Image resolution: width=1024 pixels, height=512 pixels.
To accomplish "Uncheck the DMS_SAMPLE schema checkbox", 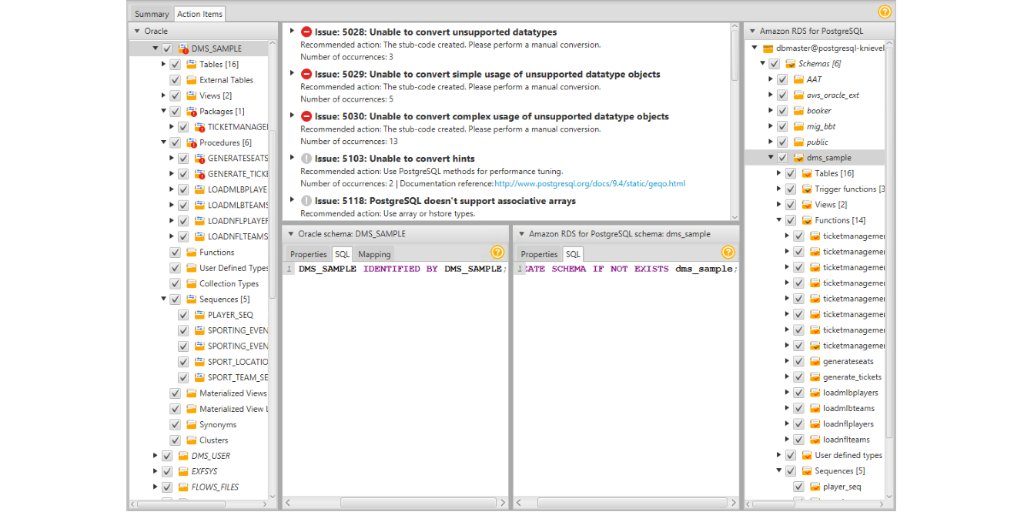I will click(x=167, y=48).
